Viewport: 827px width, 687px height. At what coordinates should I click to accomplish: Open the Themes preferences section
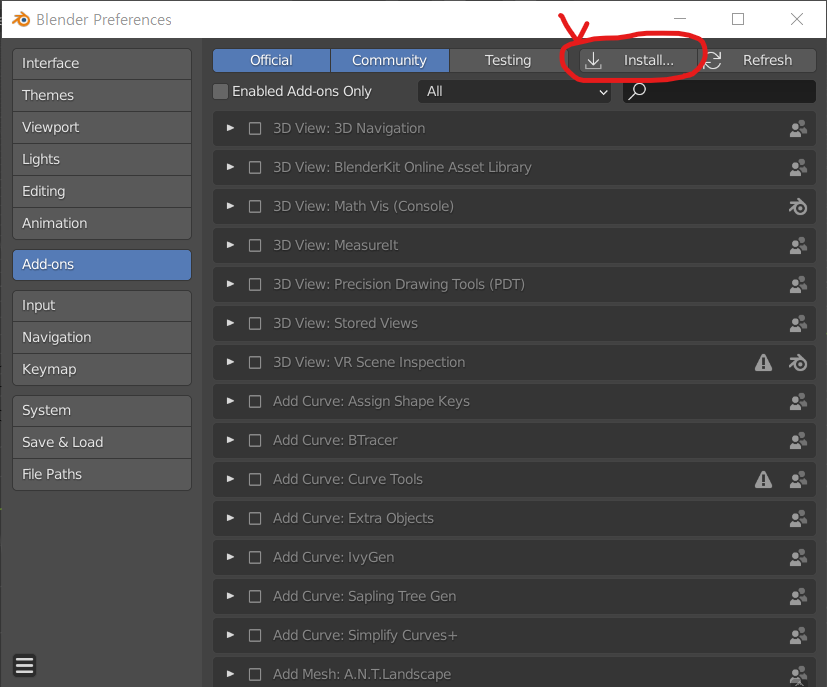point(102,95)
